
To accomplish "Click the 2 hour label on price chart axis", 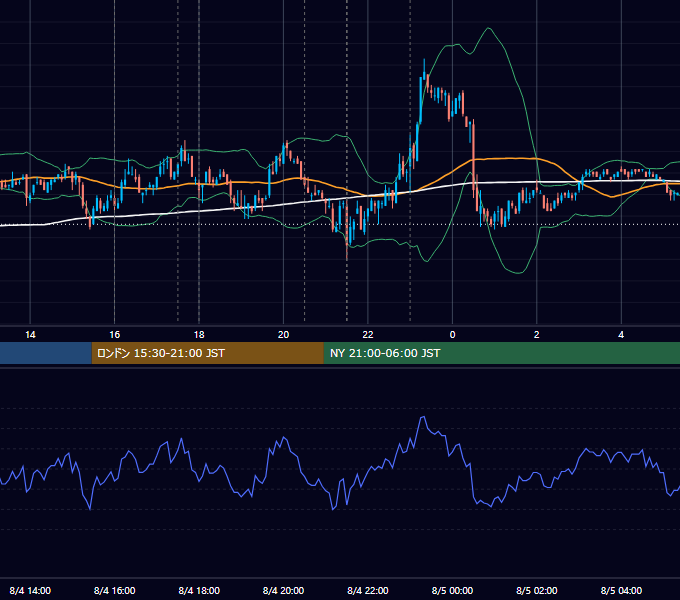I will tap(536, 335).
